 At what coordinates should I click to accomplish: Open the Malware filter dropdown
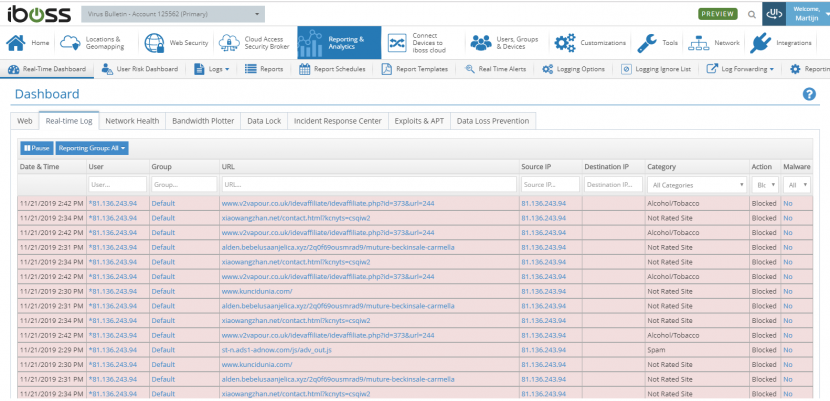[797, 185]
